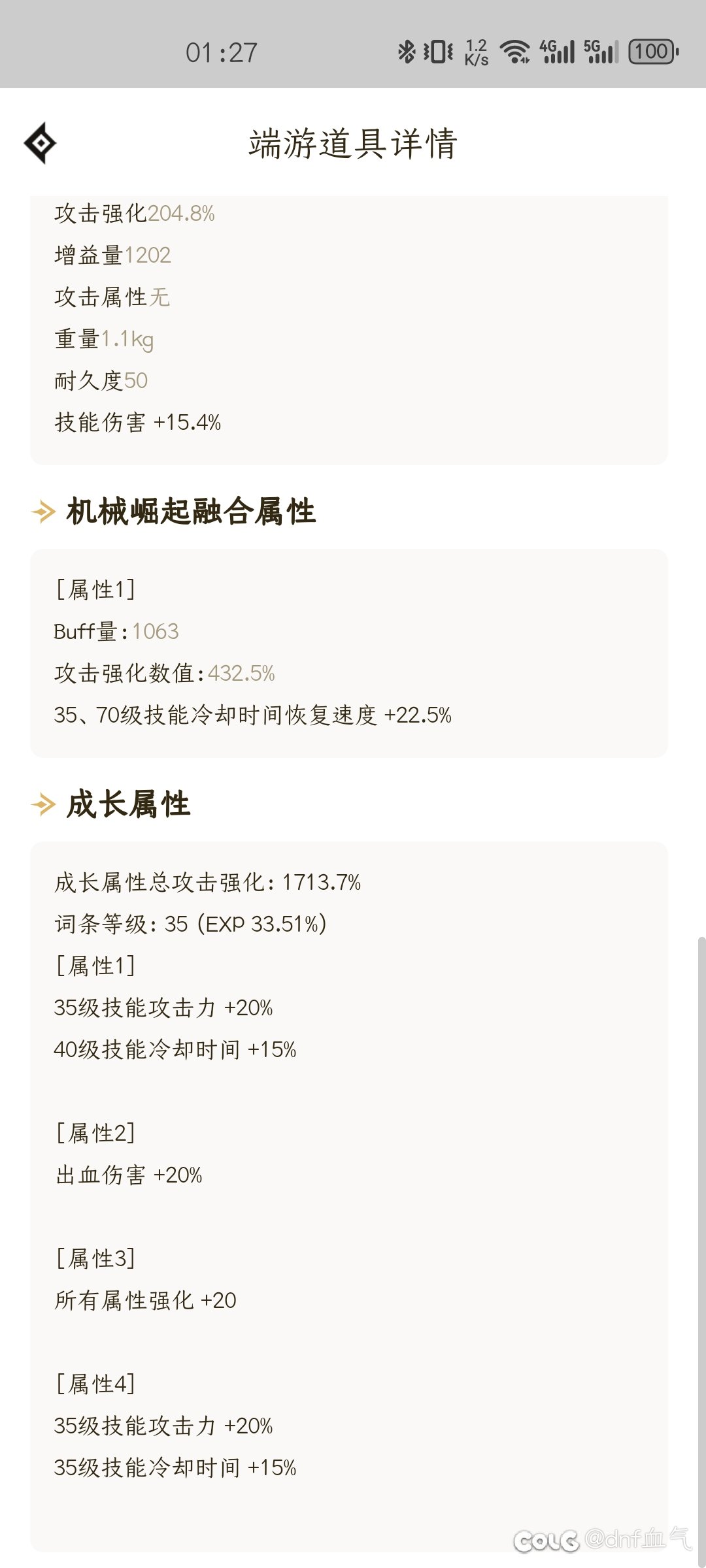Tap the 01:27 clock in status bar
The height and width of the screenshot is (1568, 706).
click(222, 52)
